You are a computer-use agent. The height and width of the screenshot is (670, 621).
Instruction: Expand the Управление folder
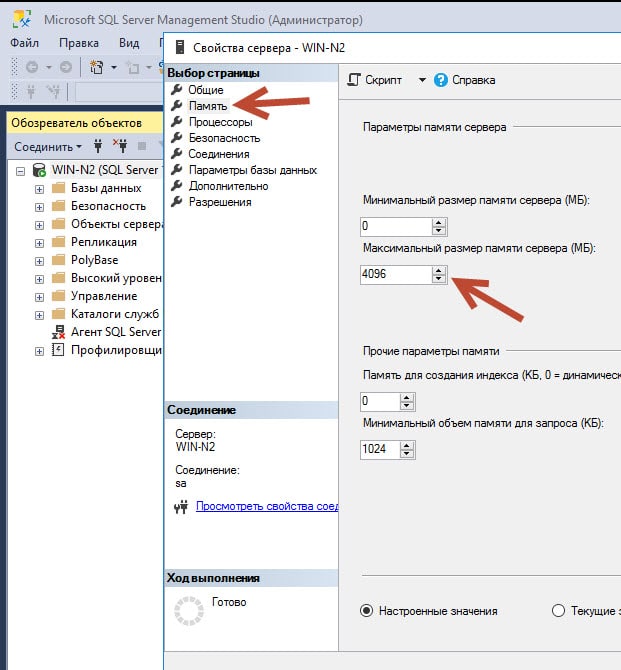(x=39, y=297)
